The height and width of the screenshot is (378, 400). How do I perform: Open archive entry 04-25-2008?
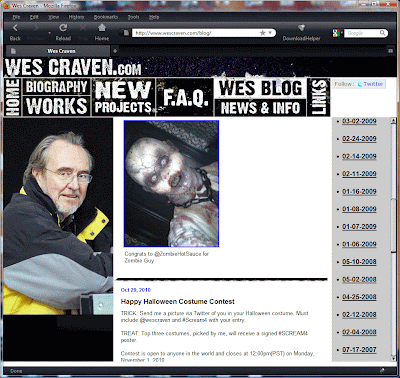point(359,297)
